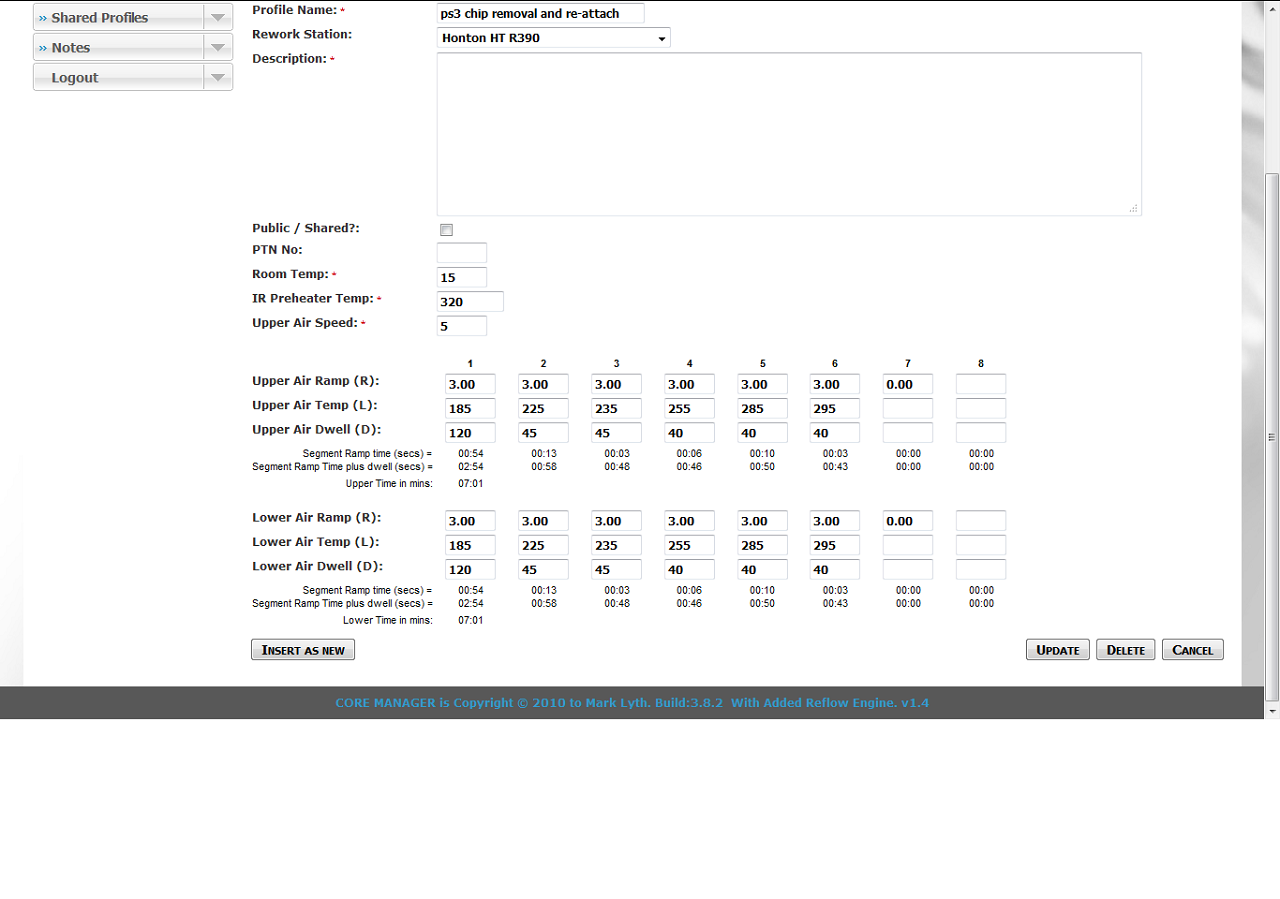
Task: Click the Insert As New button
Action: point(303,650)
